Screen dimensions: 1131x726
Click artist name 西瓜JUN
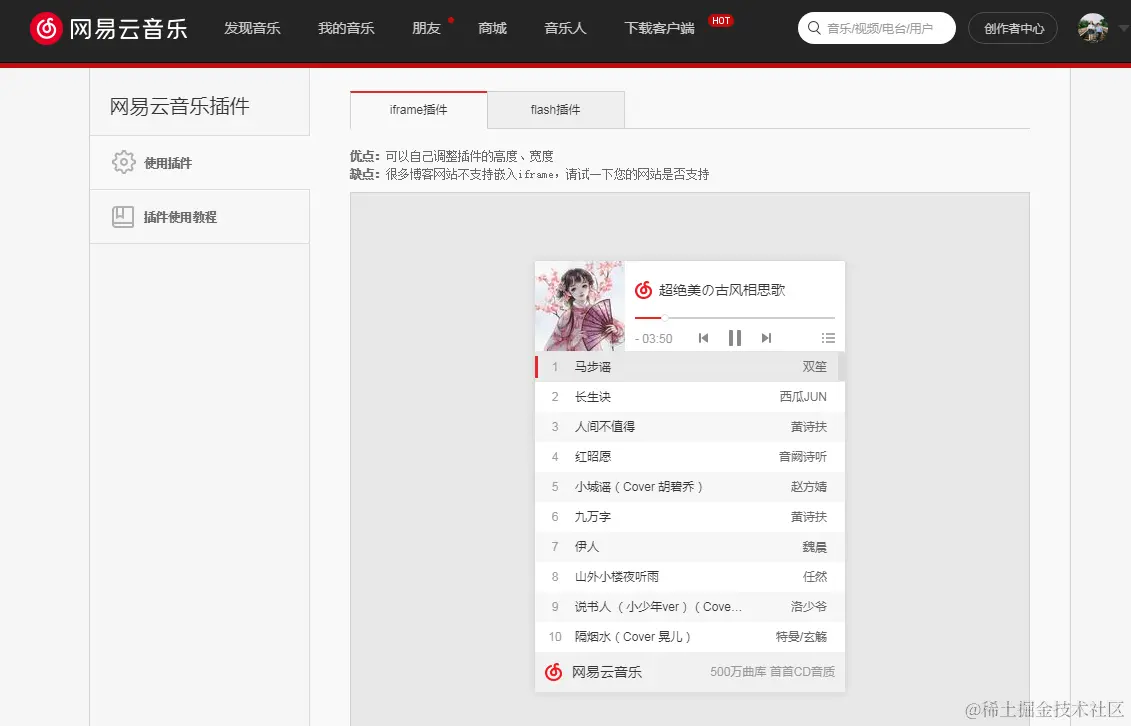pos(803,397)
